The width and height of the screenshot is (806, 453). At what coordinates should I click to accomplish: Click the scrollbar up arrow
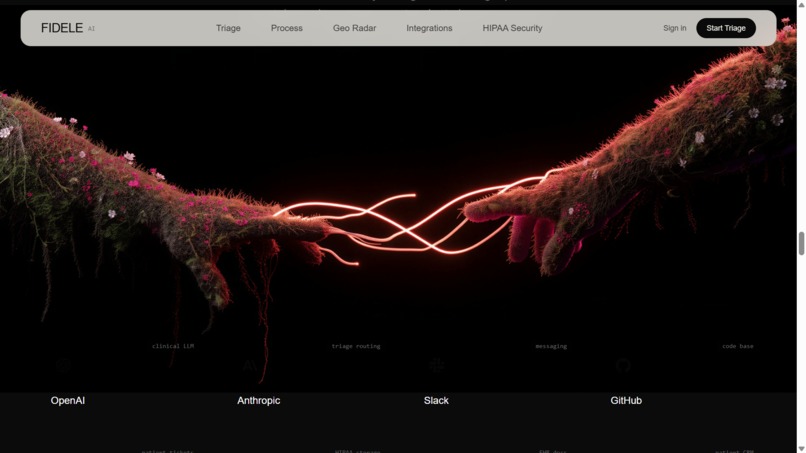click(x=801, y=4)
